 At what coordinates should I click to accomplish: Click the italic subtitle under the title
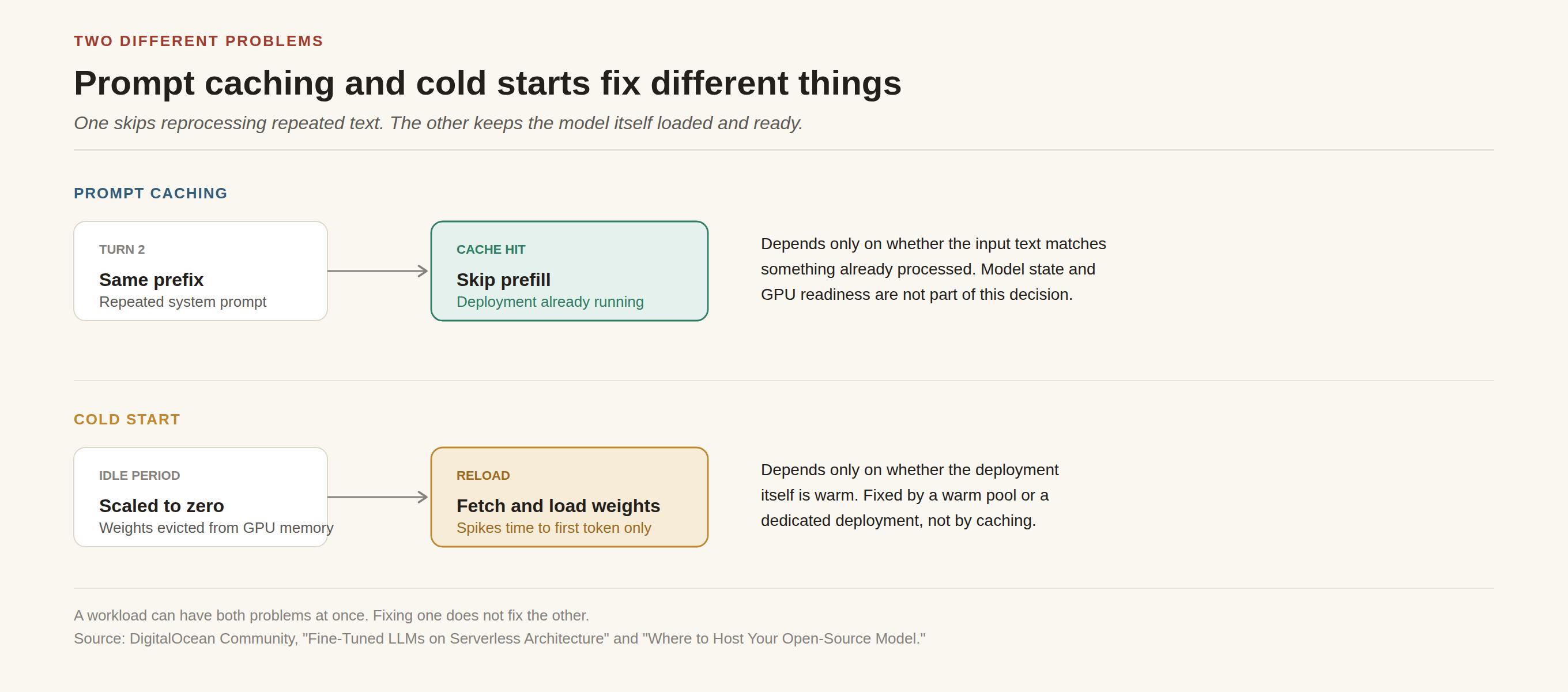pyautogui.click(x=438, y=123)
